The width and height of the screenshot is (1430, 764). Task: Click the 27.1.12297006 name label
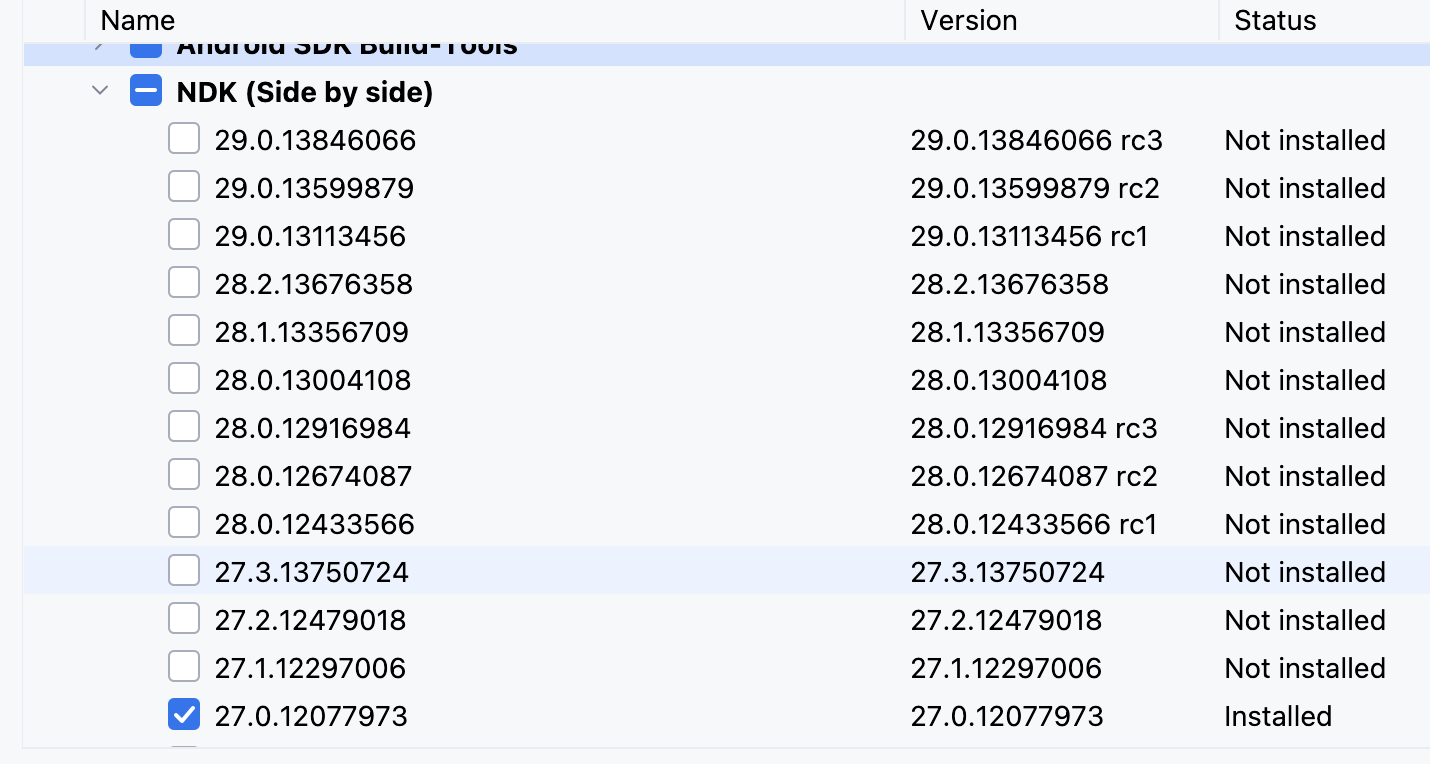coord(310,668)
